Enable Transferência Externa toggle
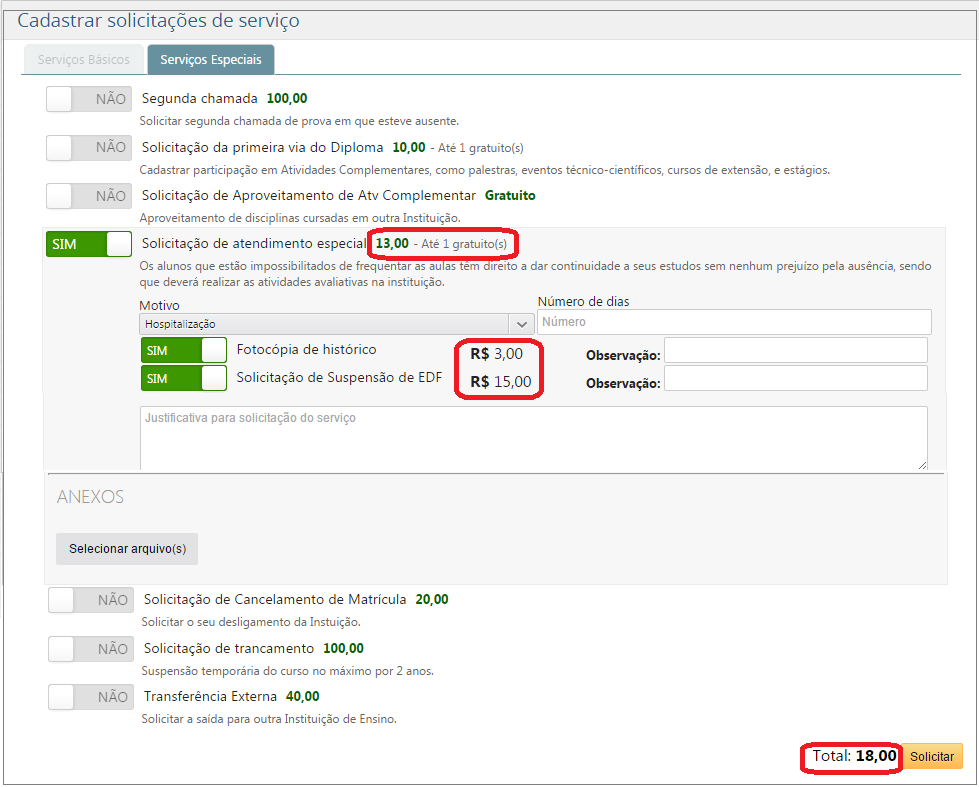This screenshot has width=979, height=787. (91, 697)
